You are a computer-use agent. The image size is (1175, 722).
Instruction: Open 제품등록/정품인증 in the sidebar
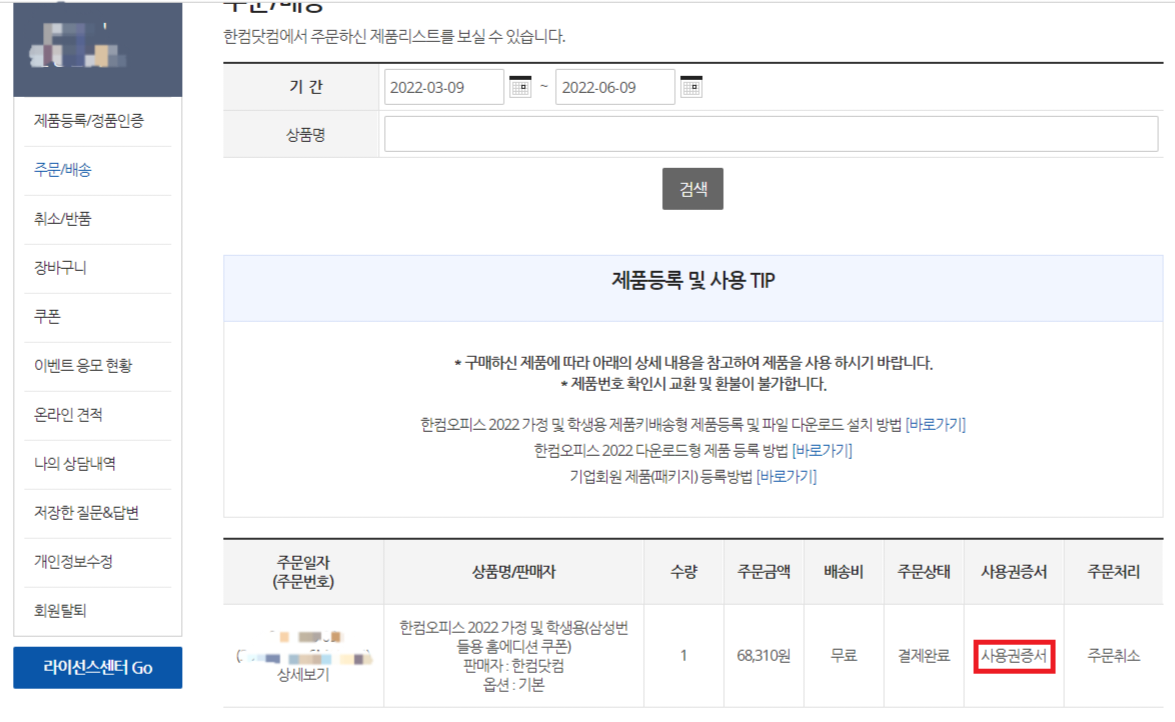click(x=88, y=121)
